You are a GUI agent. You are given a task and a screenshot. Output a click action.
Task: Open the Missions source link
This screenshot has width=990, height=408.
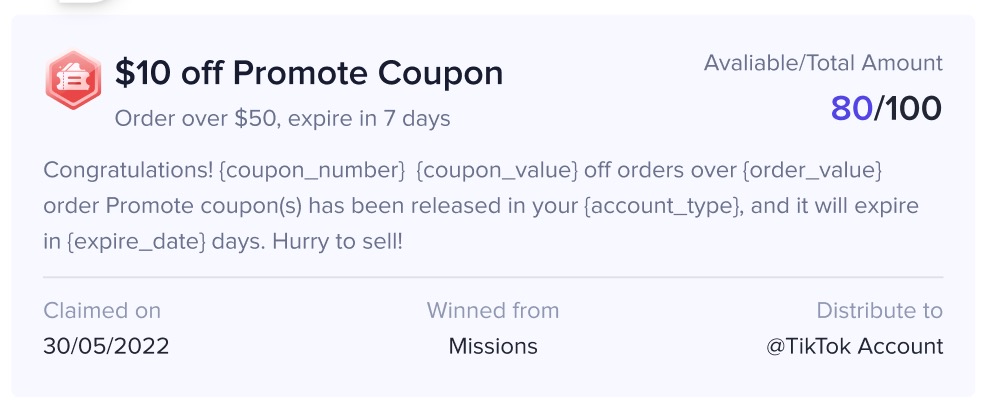pos(493,346)
